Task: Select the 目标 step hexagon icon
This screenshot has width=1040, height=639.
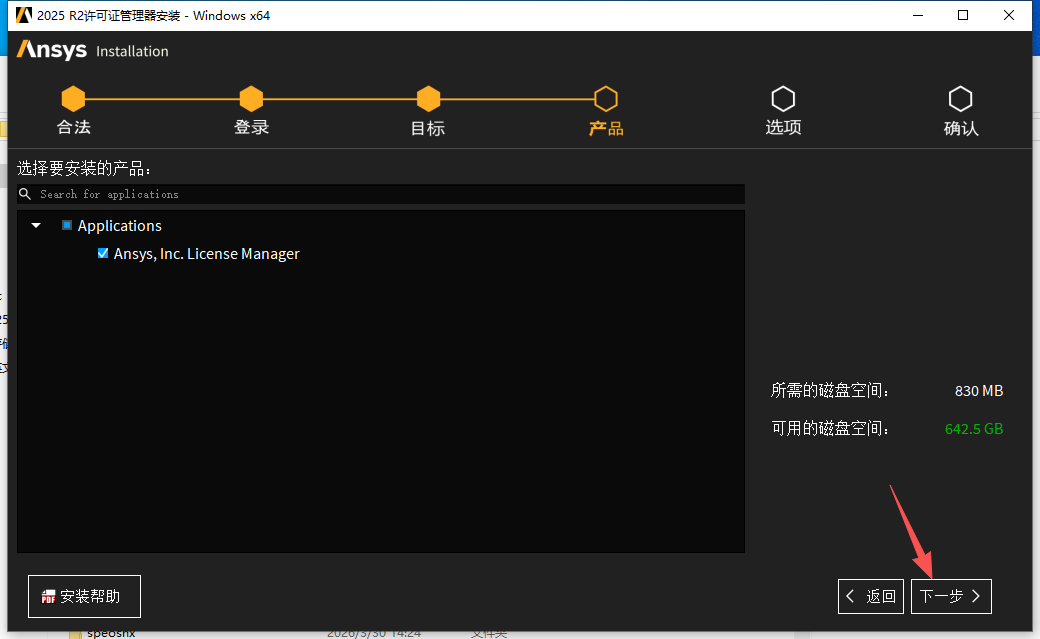Action: [x=427, y=98]
